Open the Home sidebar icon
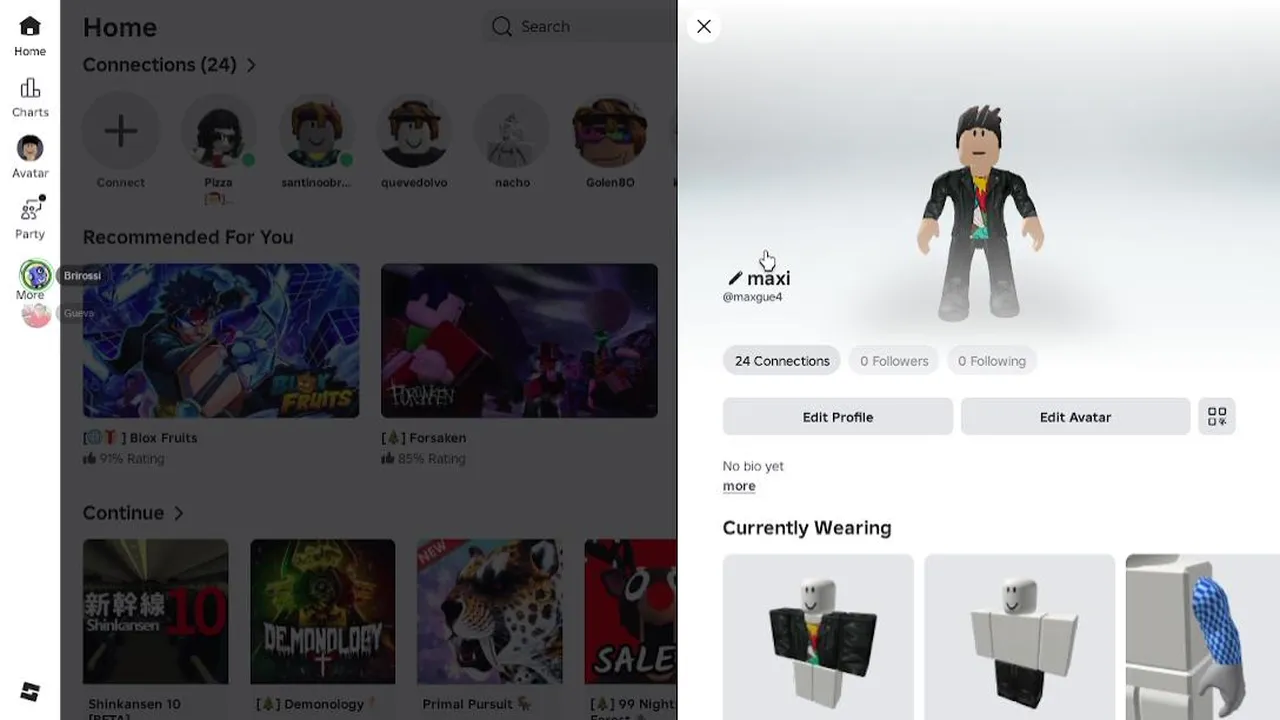Viewport: 1280px width, 720px height. point(30,26)
